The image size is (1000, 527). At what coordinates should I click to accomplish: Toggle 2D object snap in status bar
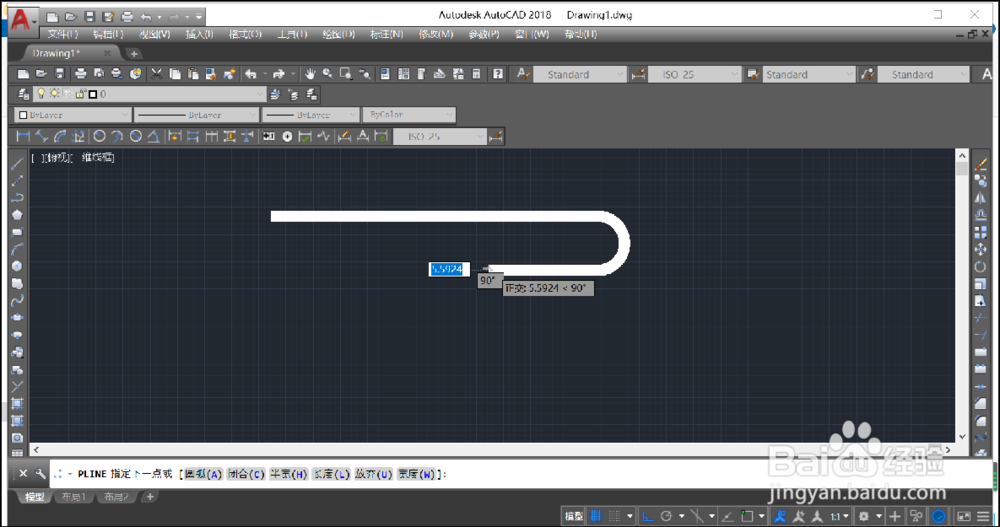click(x=747, y=516)
